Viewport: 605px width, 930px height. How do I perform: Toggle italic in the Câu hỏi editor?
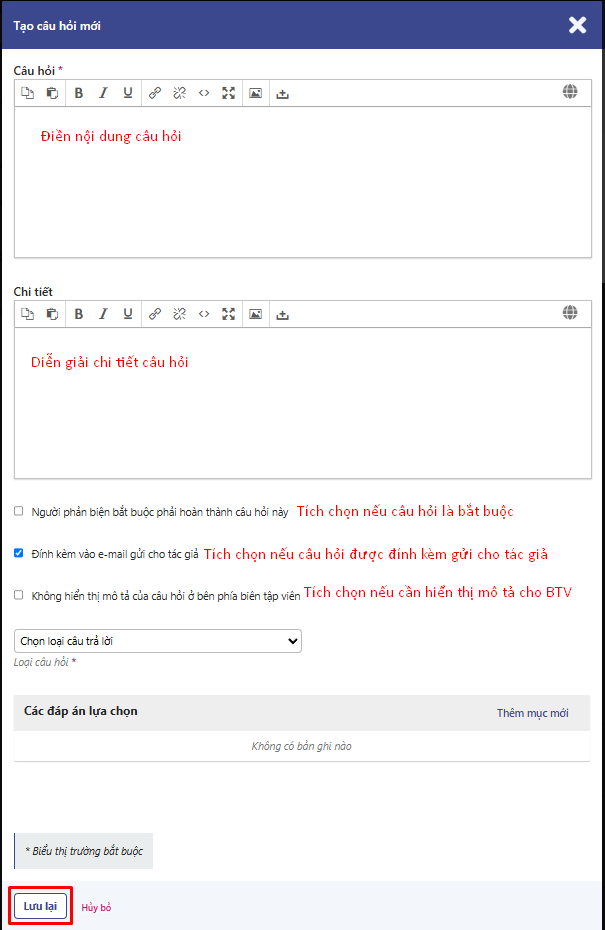[103, 93]
